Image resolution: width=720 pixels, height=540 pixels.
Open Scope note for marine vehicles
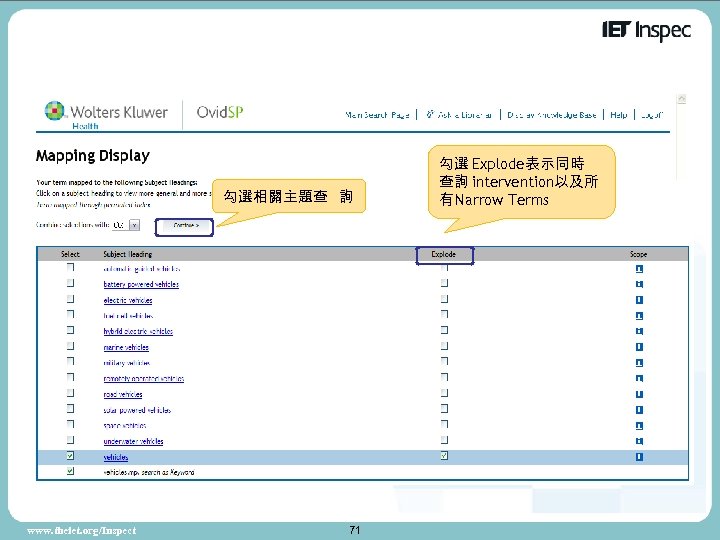(639, 347)
